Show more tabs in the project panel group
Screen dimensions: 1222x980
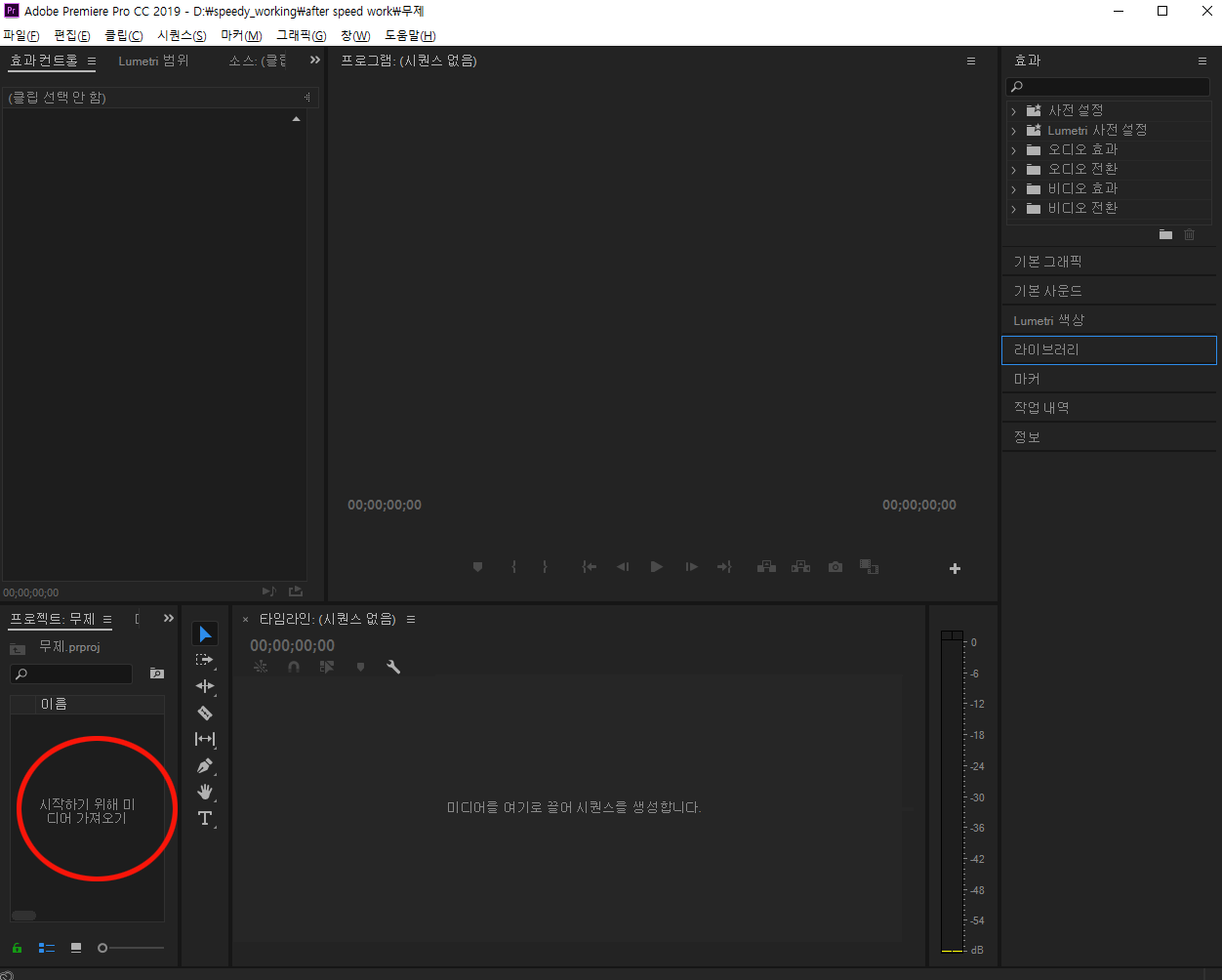(x=169, y=619)
